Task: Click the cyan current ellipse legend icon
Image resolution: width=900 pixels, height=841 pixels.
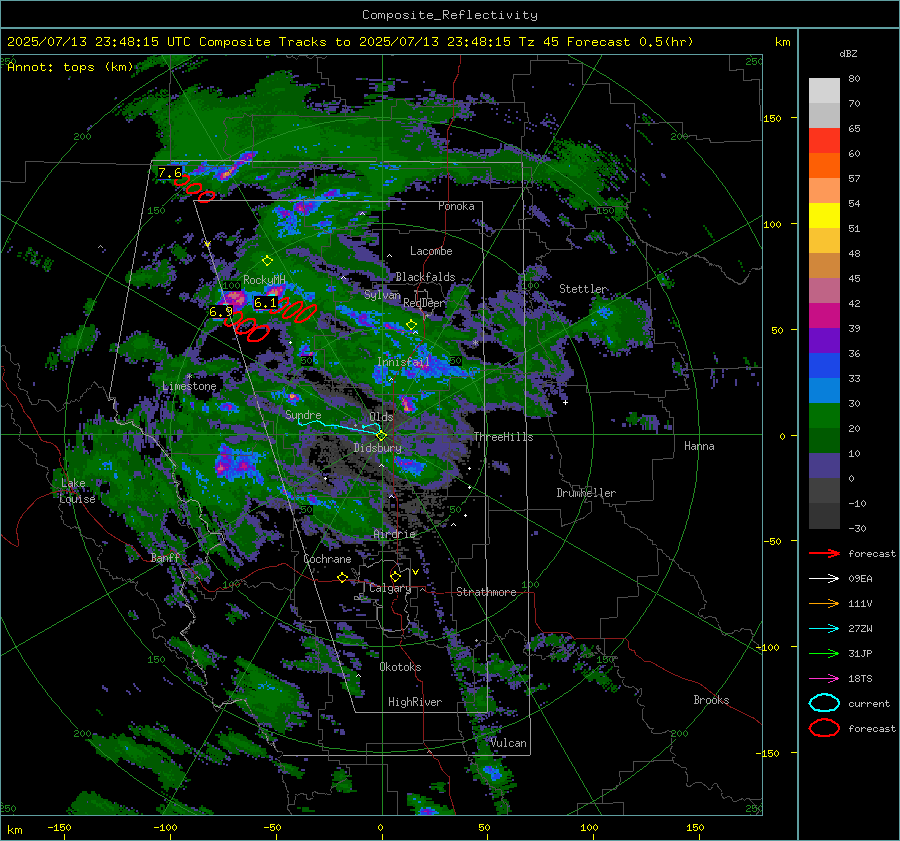Action: [824, 703]
